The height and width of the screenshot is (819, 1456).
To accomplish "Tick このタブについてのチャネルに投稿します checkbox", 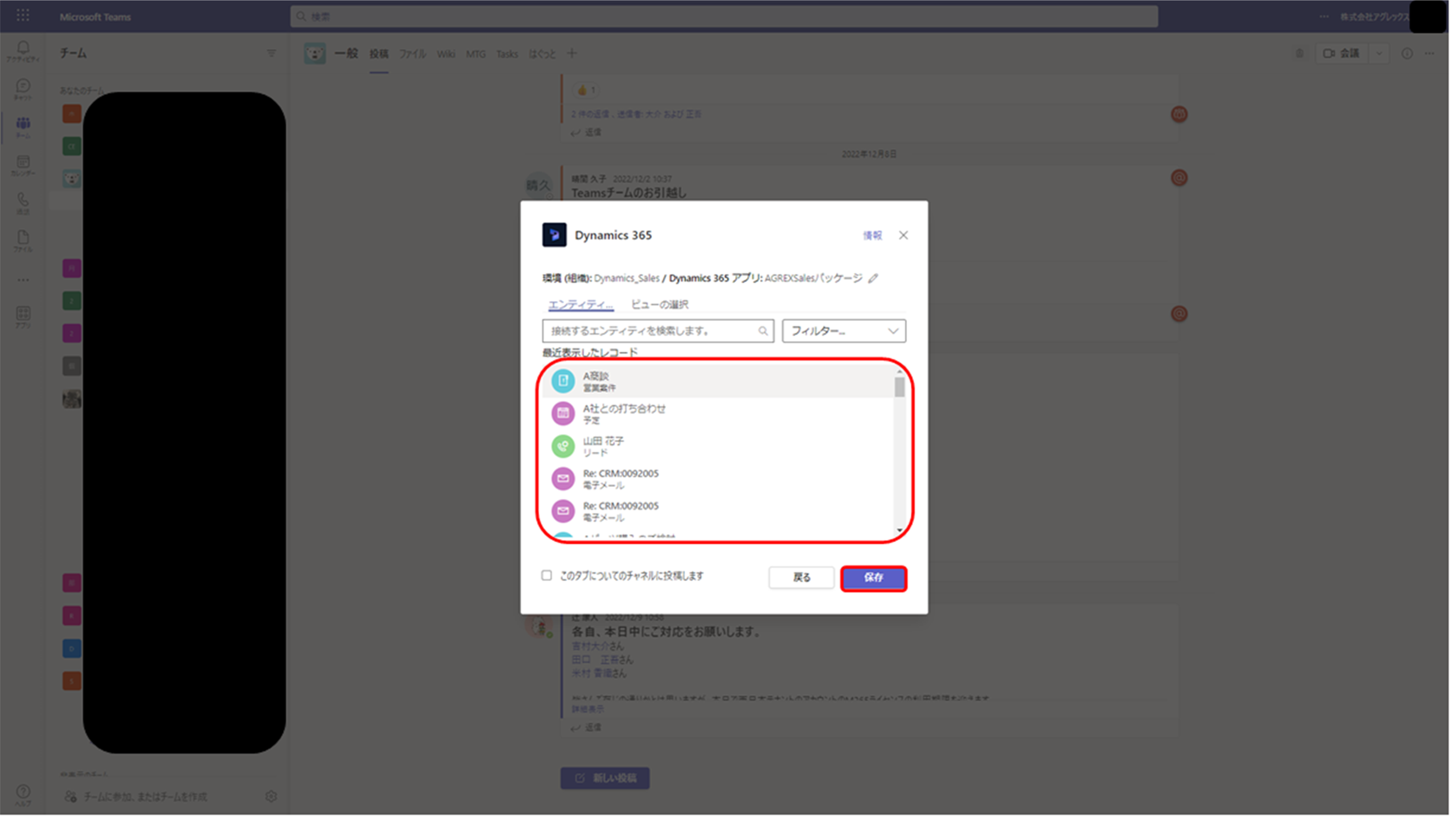I will pyautogui.click(x=546, y=576).
